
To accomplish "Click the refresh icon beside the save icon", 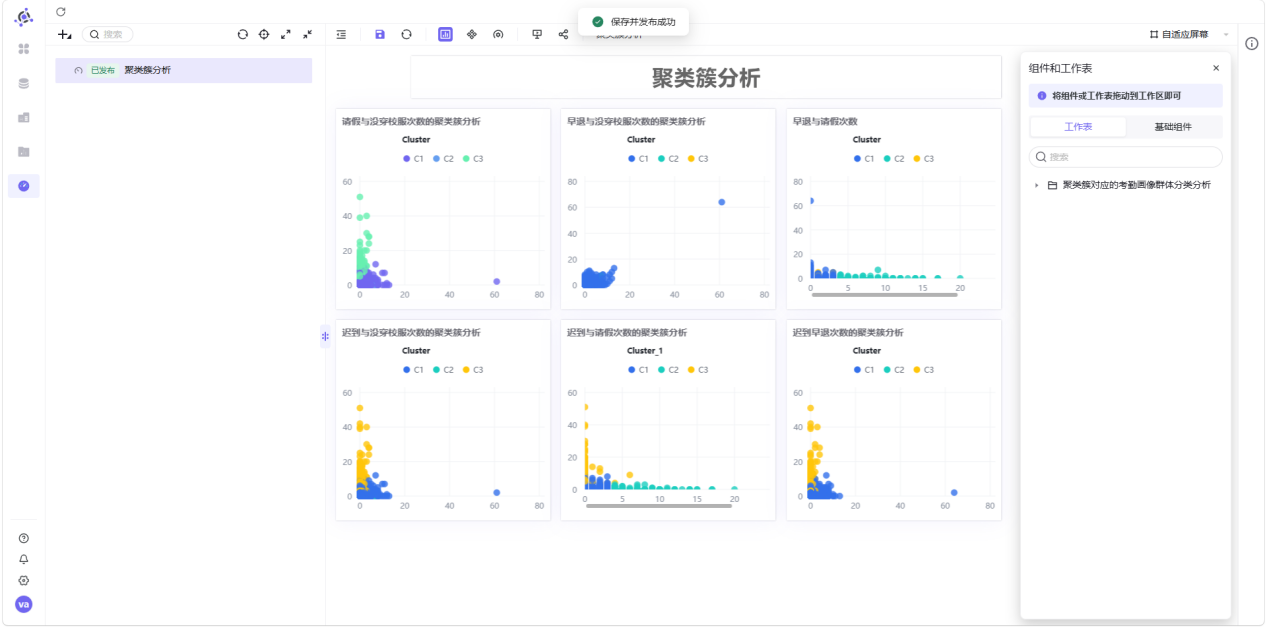I will [x=406, y=34].
